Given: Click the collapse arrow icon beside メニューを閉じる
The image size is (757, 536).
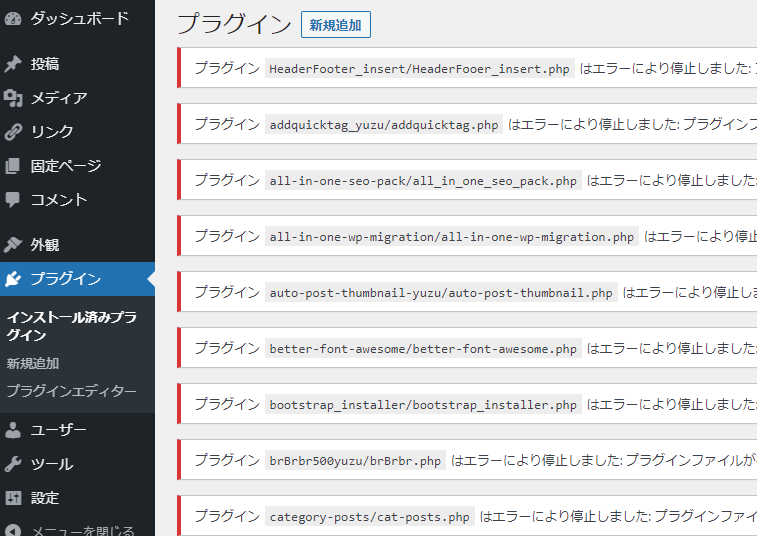Looking at the screenshot, I should [x=13, y=530].
